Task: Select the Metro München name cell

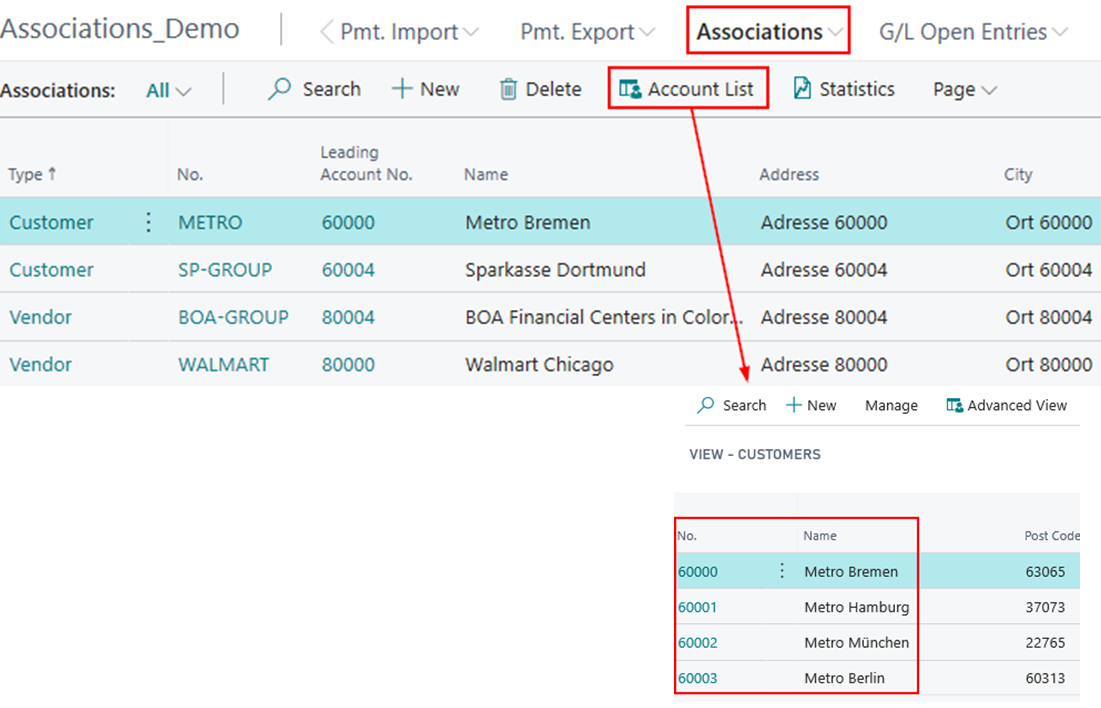Action: point(857,642)
